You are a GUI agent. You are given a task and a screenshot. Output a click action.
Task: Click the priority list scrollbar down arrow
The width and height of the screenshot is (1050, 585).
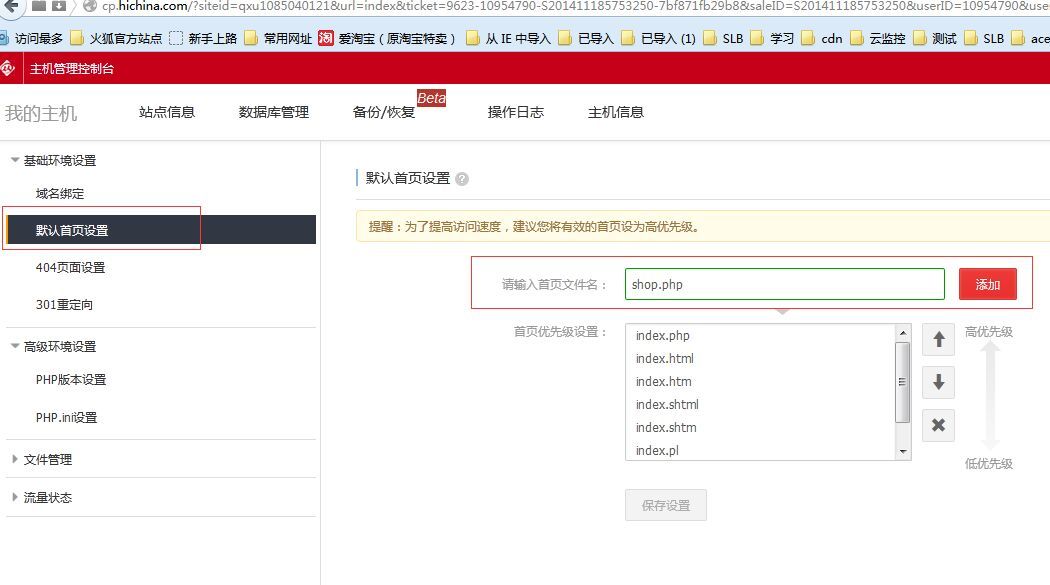(x=903, y=452)
